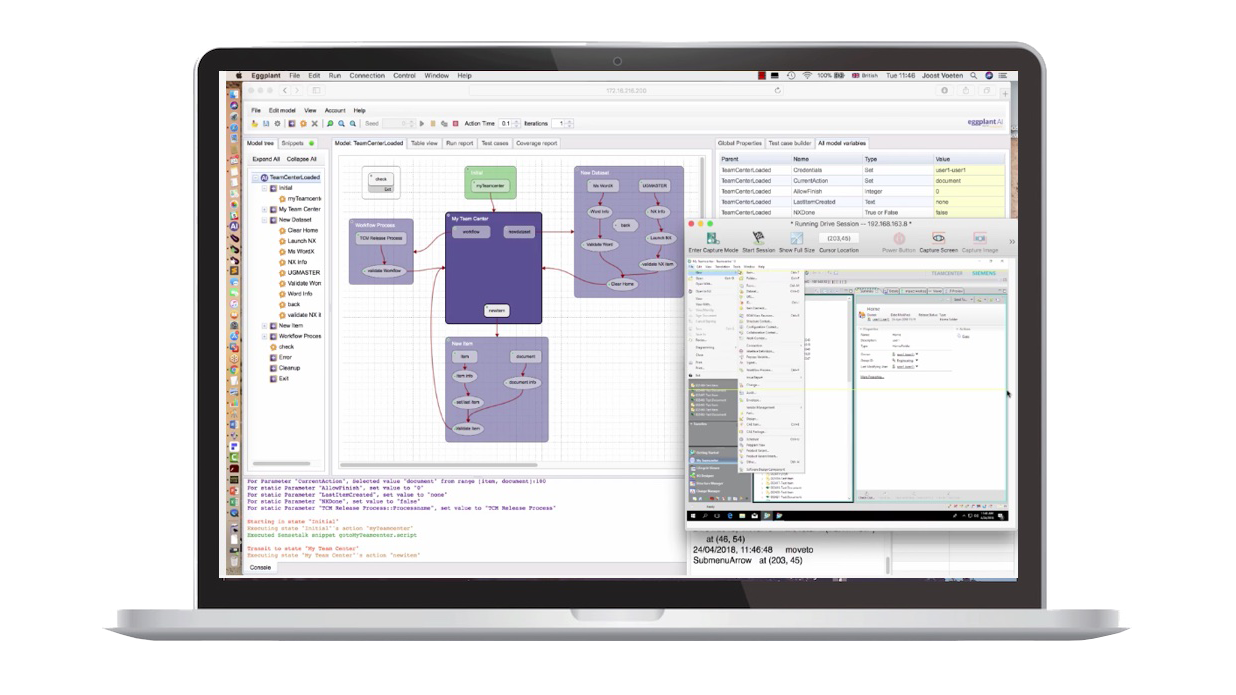Switch to the Test case builder tab
The height and width of the screenshot is (695, 1236).
click(790, 143)
